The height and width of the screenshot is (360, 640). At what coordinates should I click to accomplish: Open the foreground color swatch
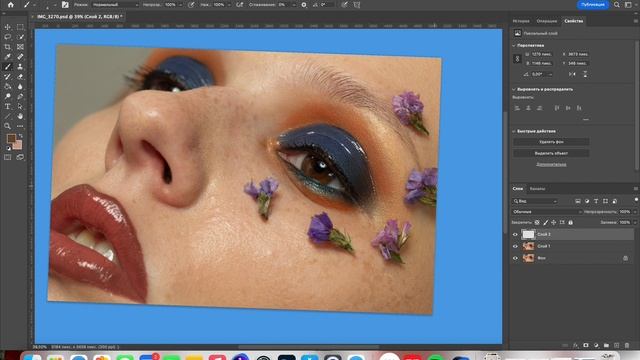11,138
